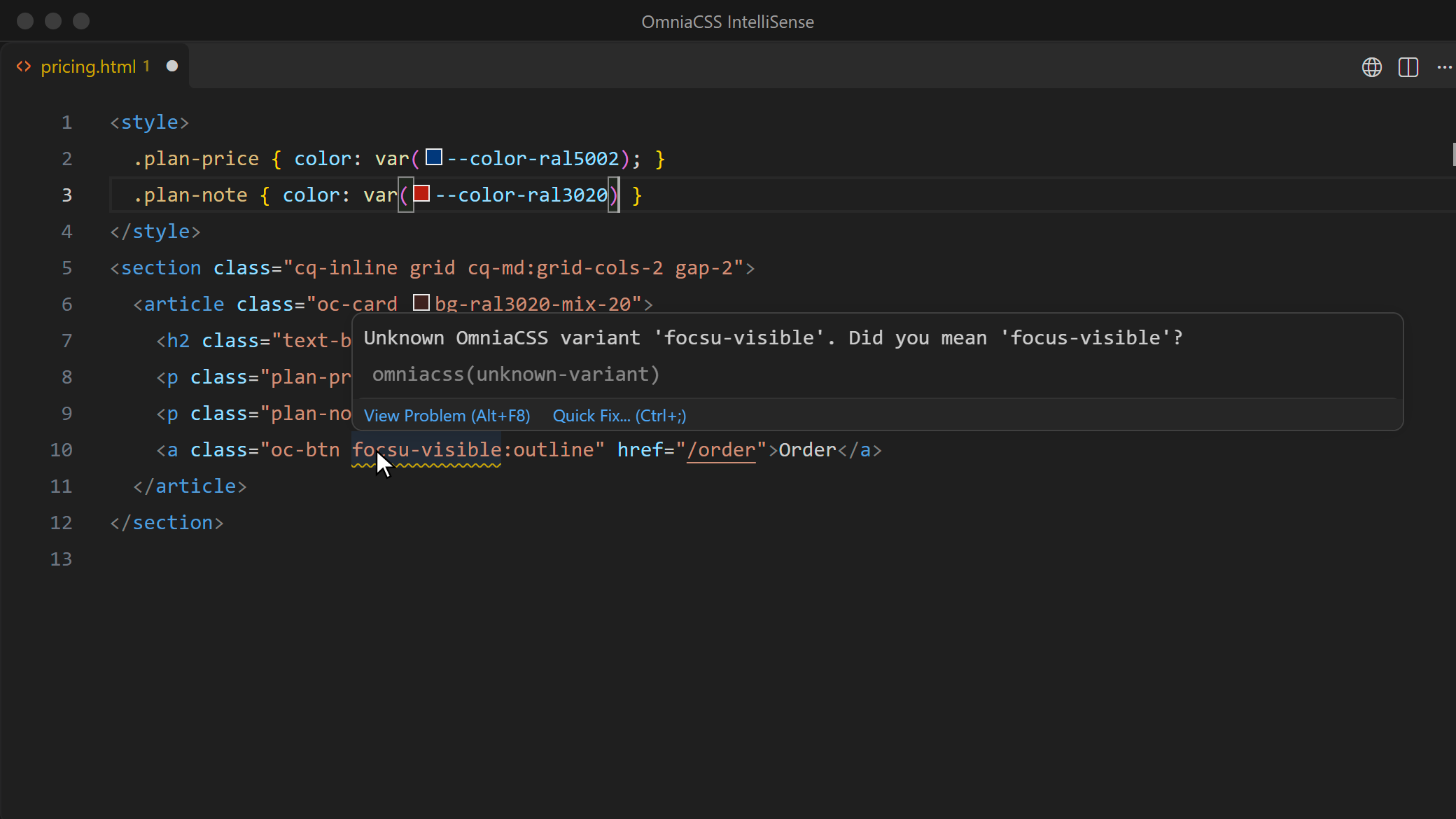The image size is (1456, 819).
Task: Open the more actions ellipsis menu
Action: click(1444, 67)
